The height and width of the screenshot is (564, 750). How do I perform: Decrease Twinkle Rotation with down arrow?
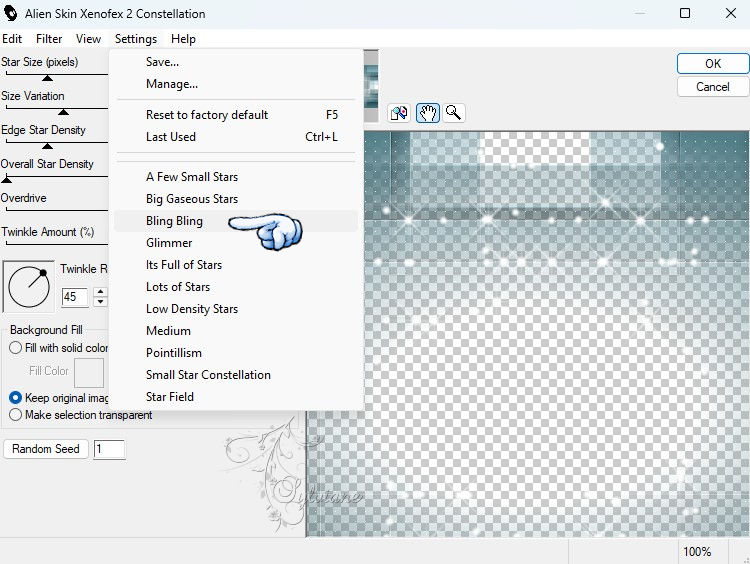point(100,301)
